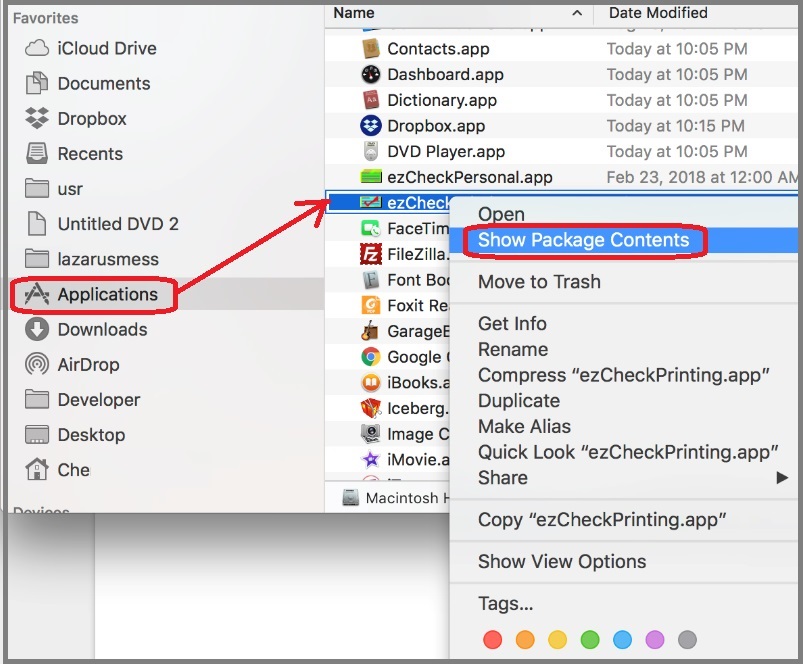Expand the Share submenu arrow
Viewport: 803px width, 664px height.
click(x=782, y=478)
